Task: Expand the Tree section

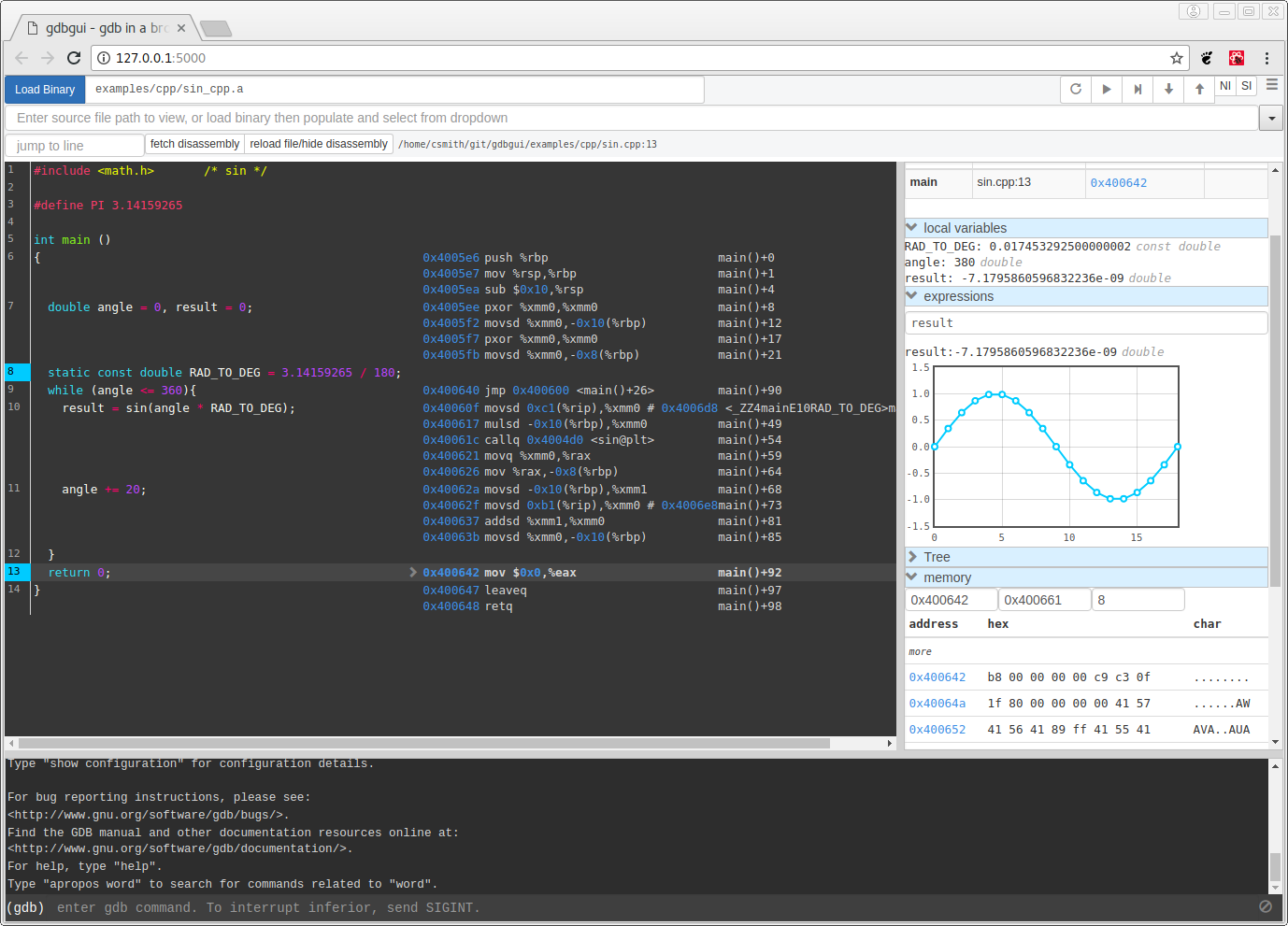Action: pos(939,556)
